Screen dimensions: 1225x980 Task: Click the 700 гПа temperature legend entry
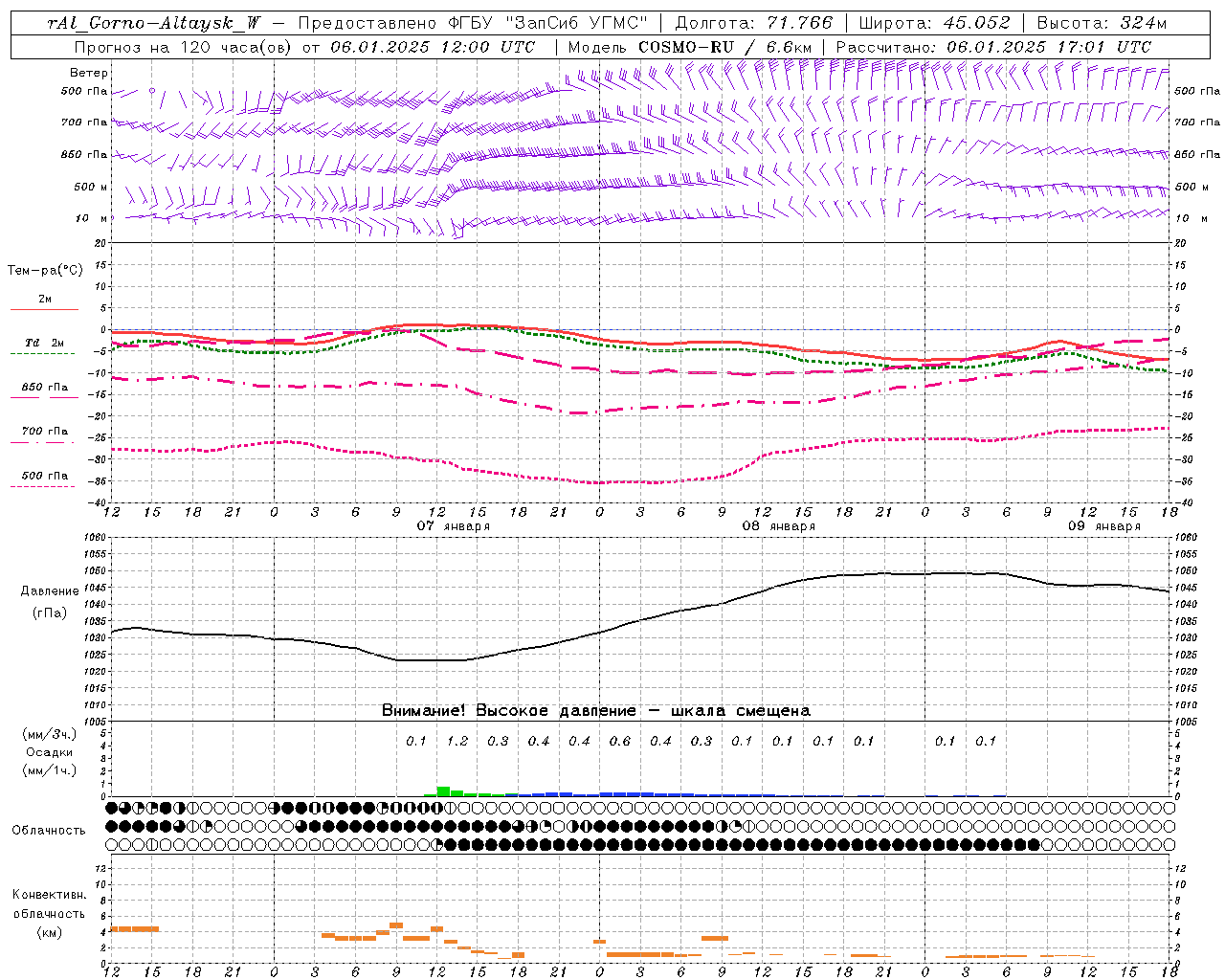45,432
